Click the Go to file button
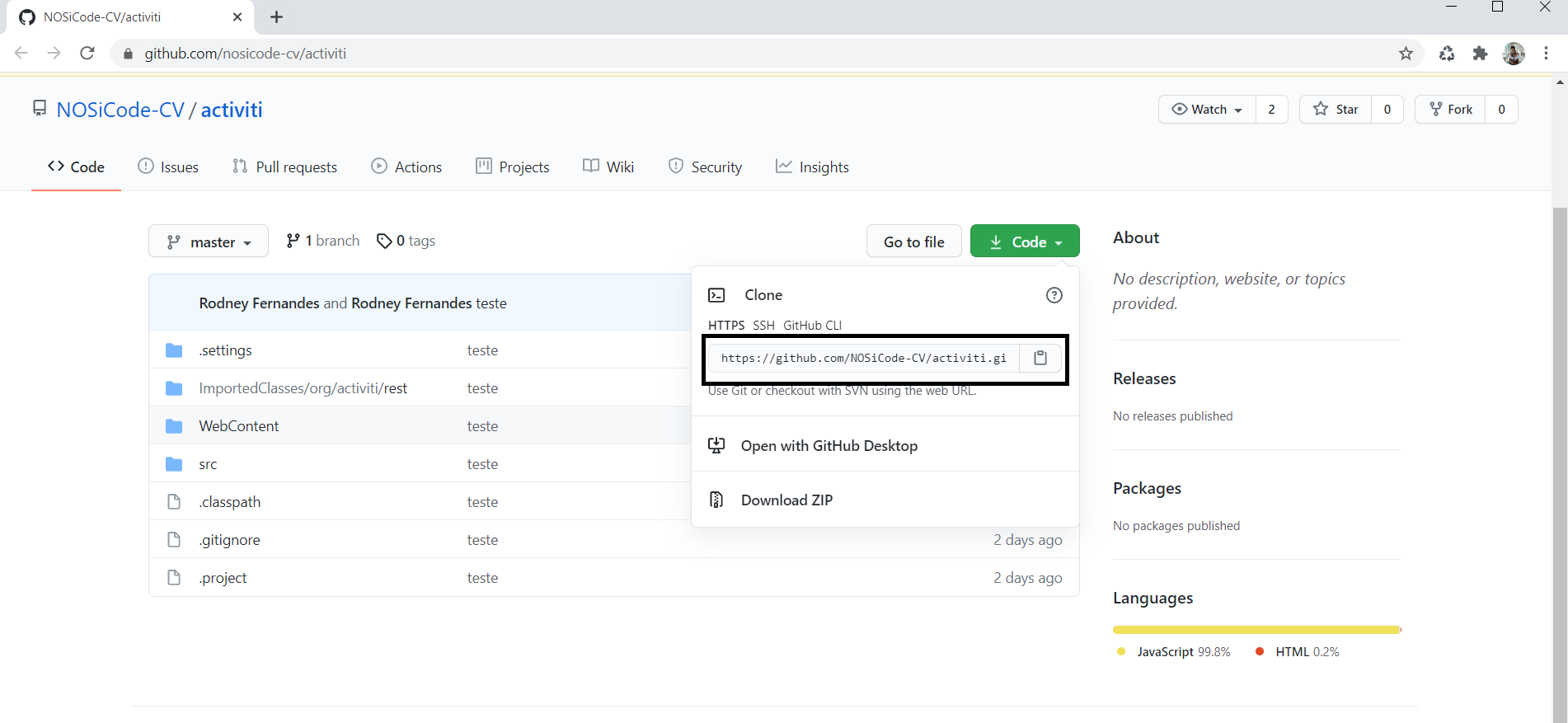 tap(914, 242)
